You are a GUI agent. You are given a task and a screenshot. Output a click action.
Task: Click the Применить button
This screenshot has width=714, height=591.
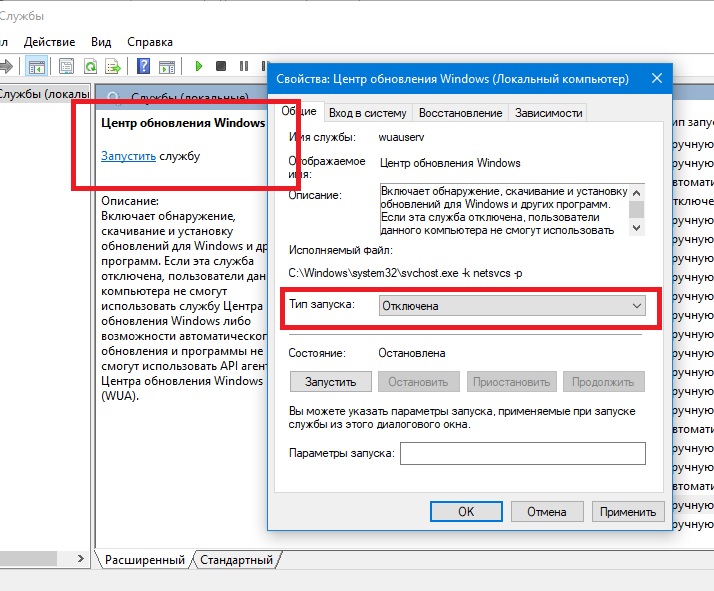628,512
